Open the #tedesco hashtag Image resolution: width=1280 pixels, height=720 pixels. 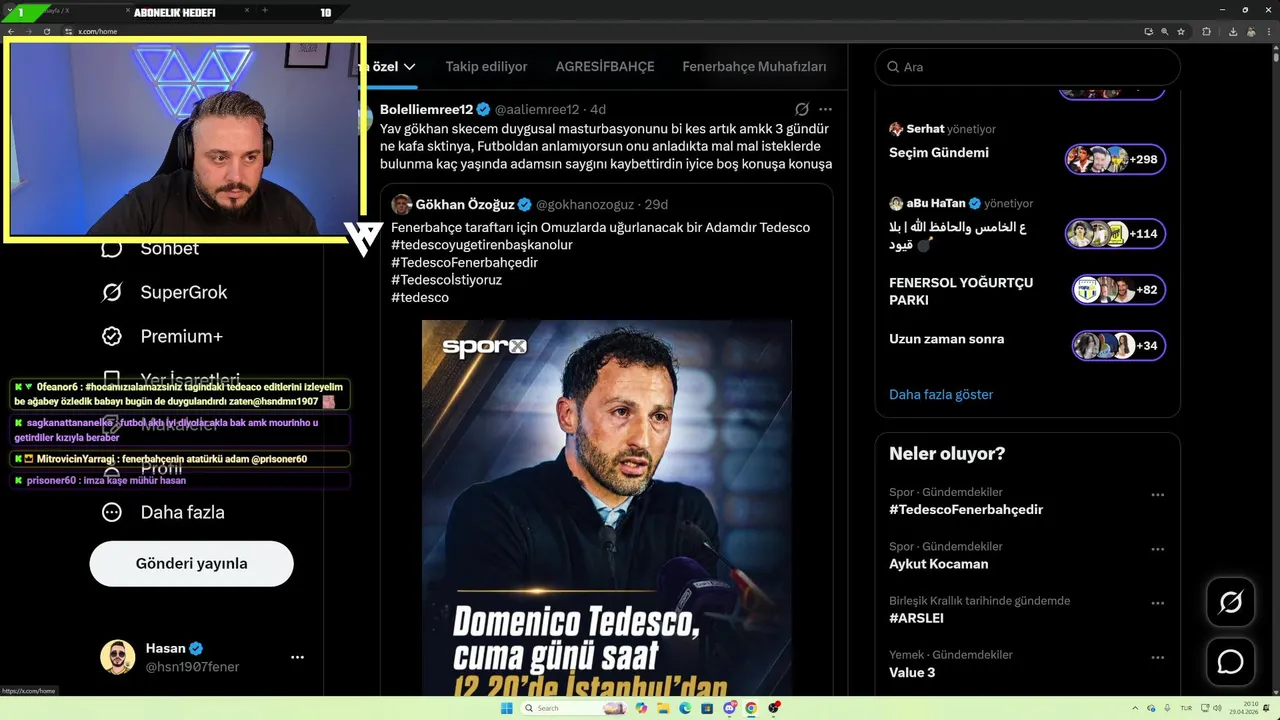[x=420, y=297]
